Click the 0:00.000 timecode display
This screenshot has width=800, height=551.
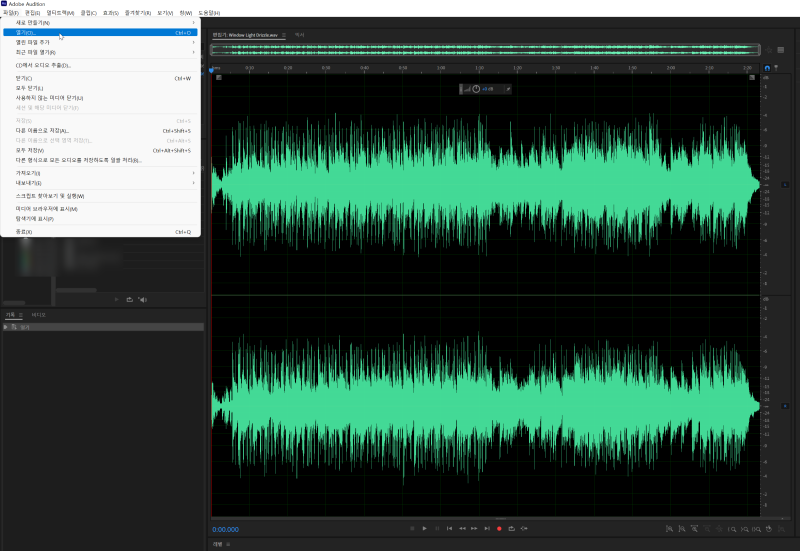pyautogui.click(x=226, y=530)
